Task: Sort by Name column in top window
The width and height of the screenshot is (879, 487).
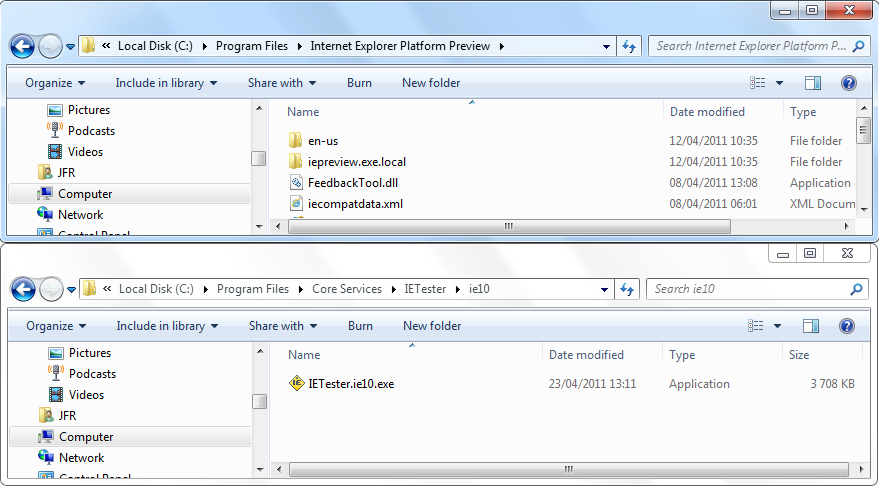Action: [303, 112]
